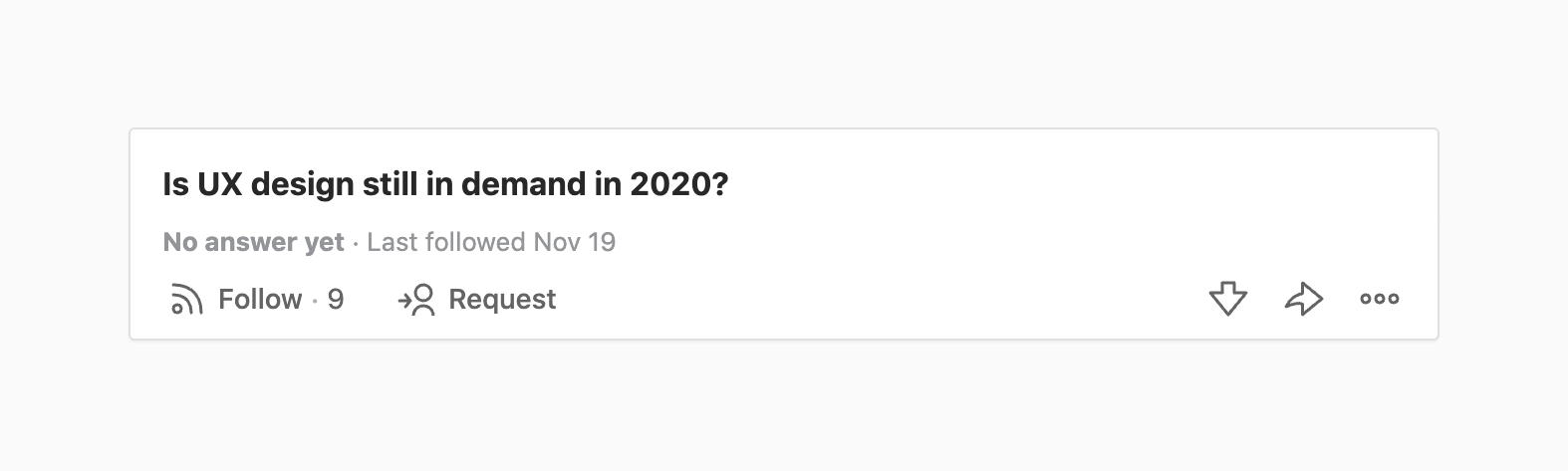Click "2020?" at the end of the title
The width and height of the screenshot is (1568, 471).
click(x=679, y=185)
